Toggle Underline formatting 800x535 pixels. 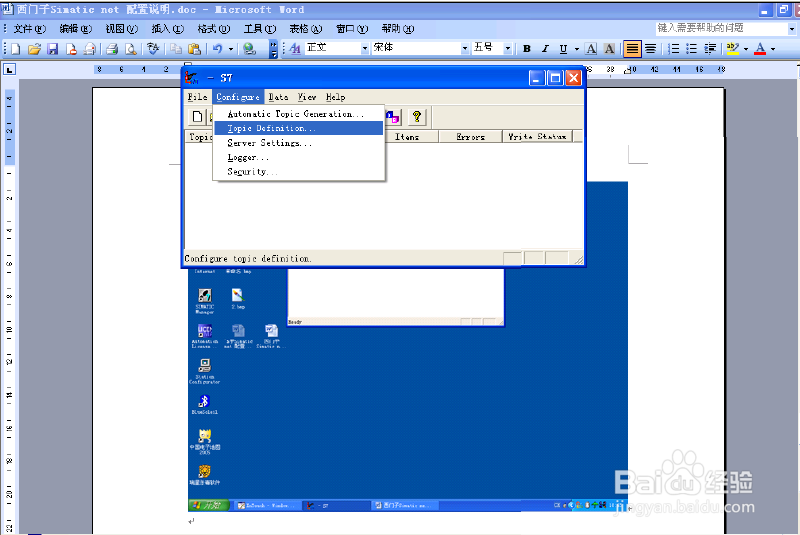coord(563,49)
